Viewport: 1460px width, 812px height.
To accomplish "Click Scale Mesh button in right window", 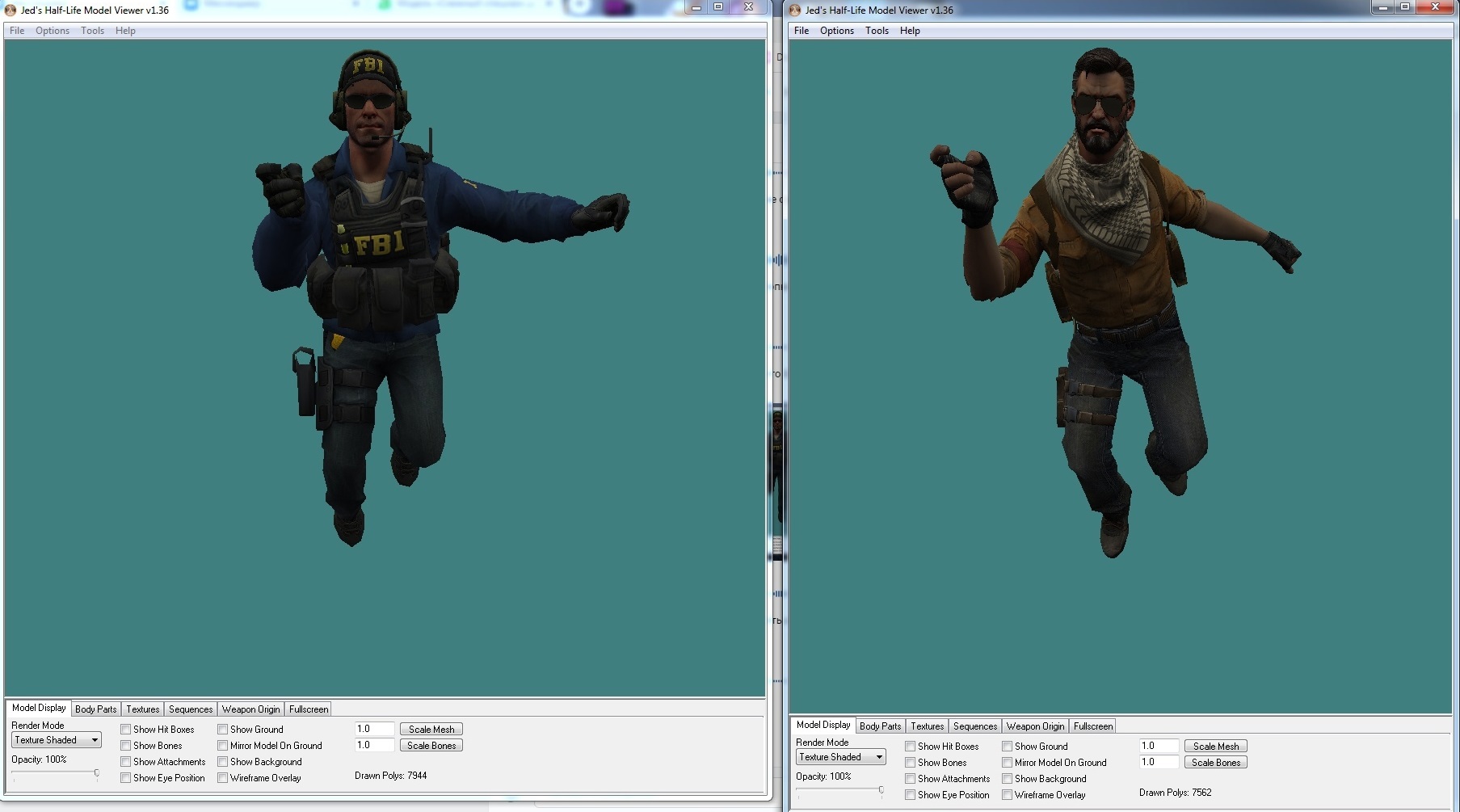I will (x=1216, y=746).
